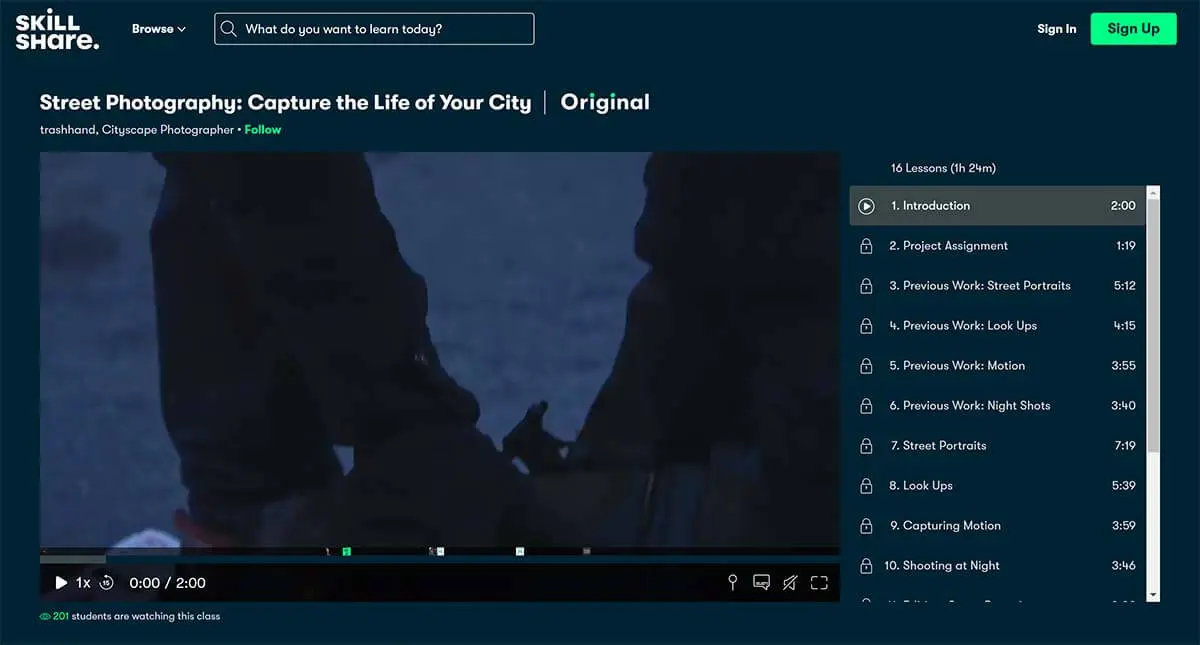
Task: Click the green Sign Up button
Action: point(1133,29)
